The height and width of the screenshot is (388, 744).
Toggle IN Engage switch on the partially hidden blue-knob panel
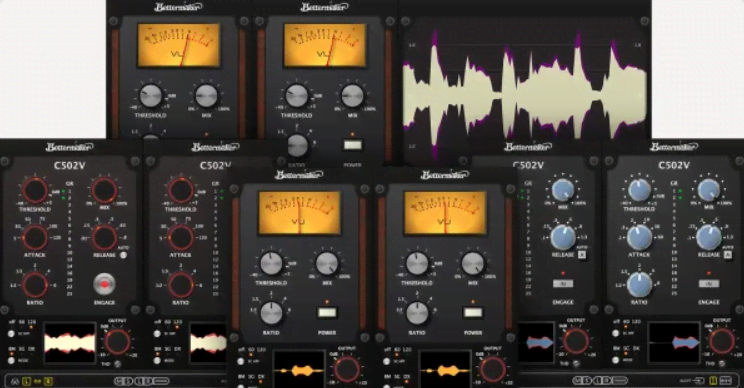pyautogui.click(x=563, y=284)
